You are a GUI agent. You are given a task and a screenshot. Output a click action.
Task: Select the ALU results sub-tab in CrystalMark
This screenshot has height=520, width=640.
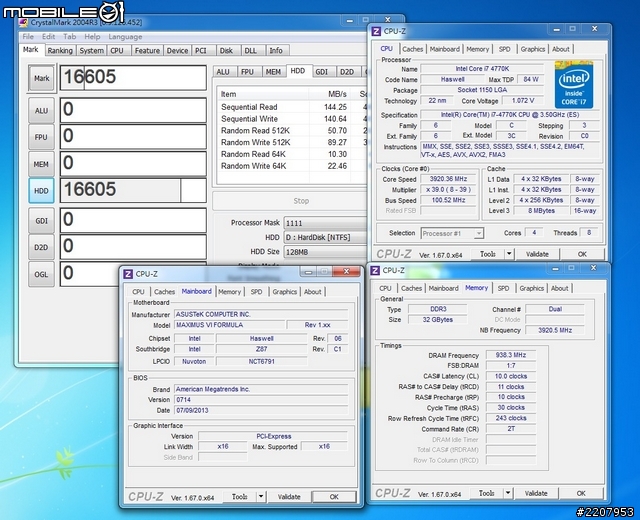[223, 72]
